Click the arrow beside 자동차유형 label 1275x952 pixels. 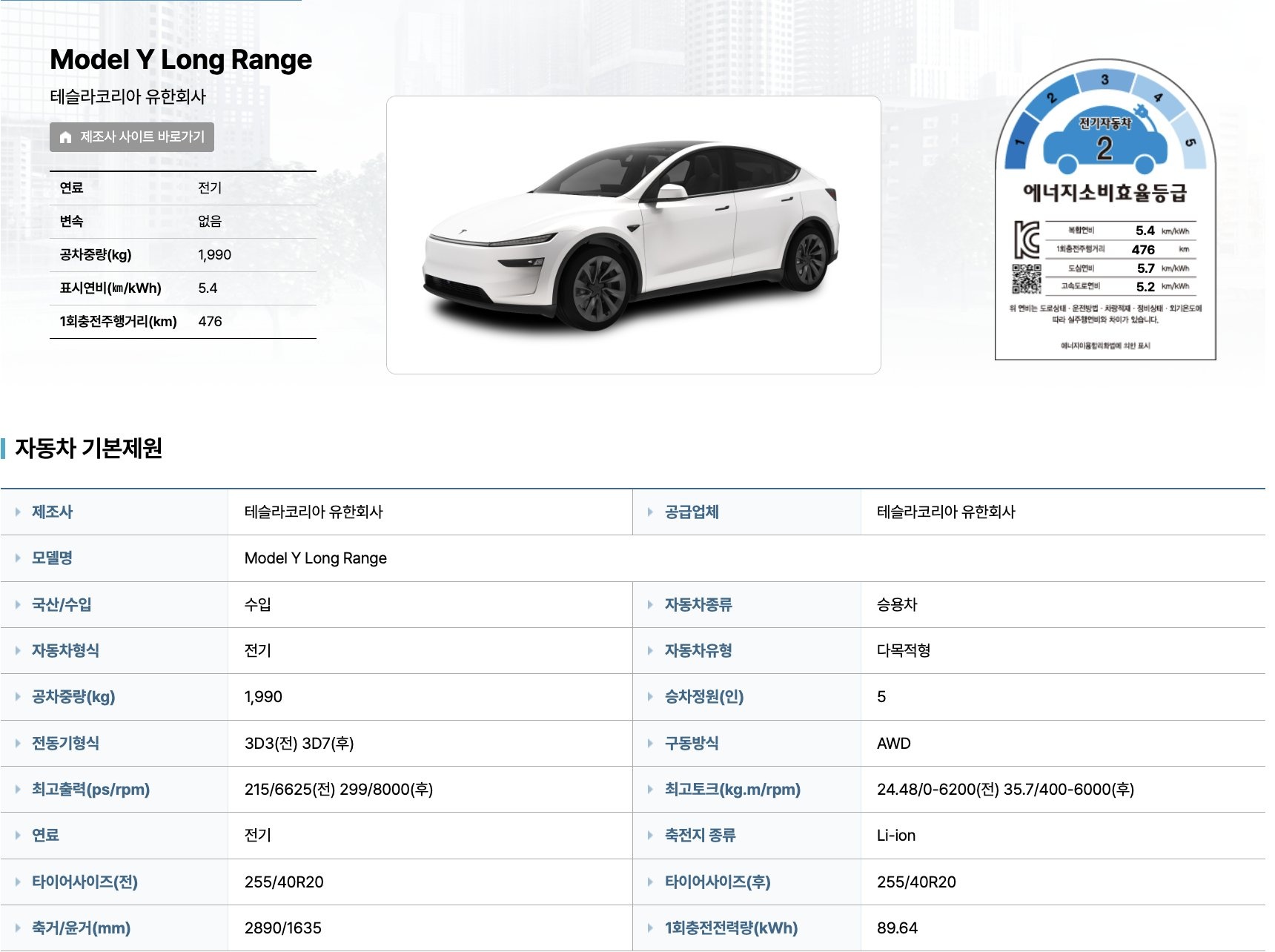pos(650,650)
